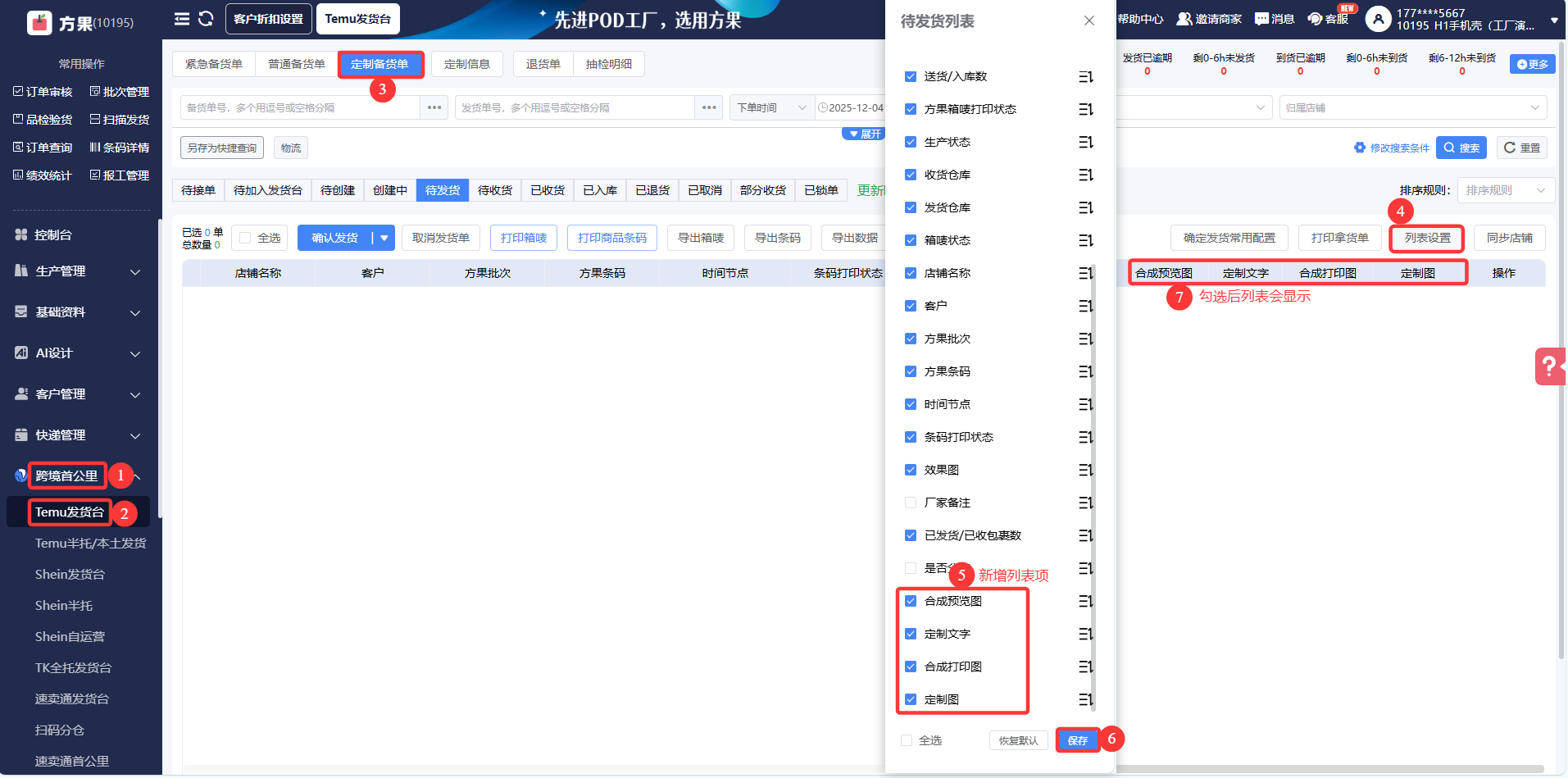Viewport: 1568px width, 778px height.
Task: Open 条码详情 shortcut
Action: [120, 148]
